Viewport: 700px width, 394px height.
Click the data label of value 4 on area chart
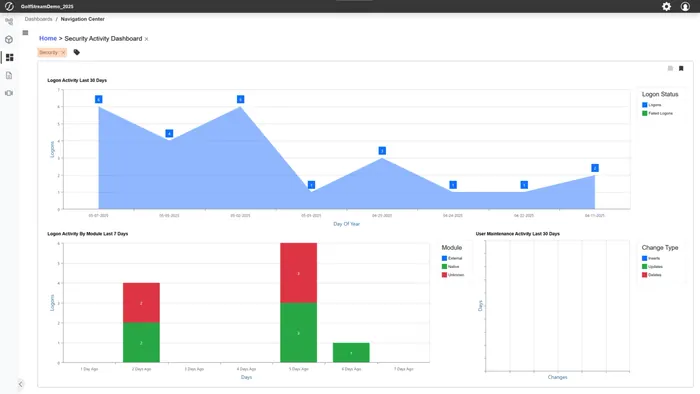click(x=169, y=133)
